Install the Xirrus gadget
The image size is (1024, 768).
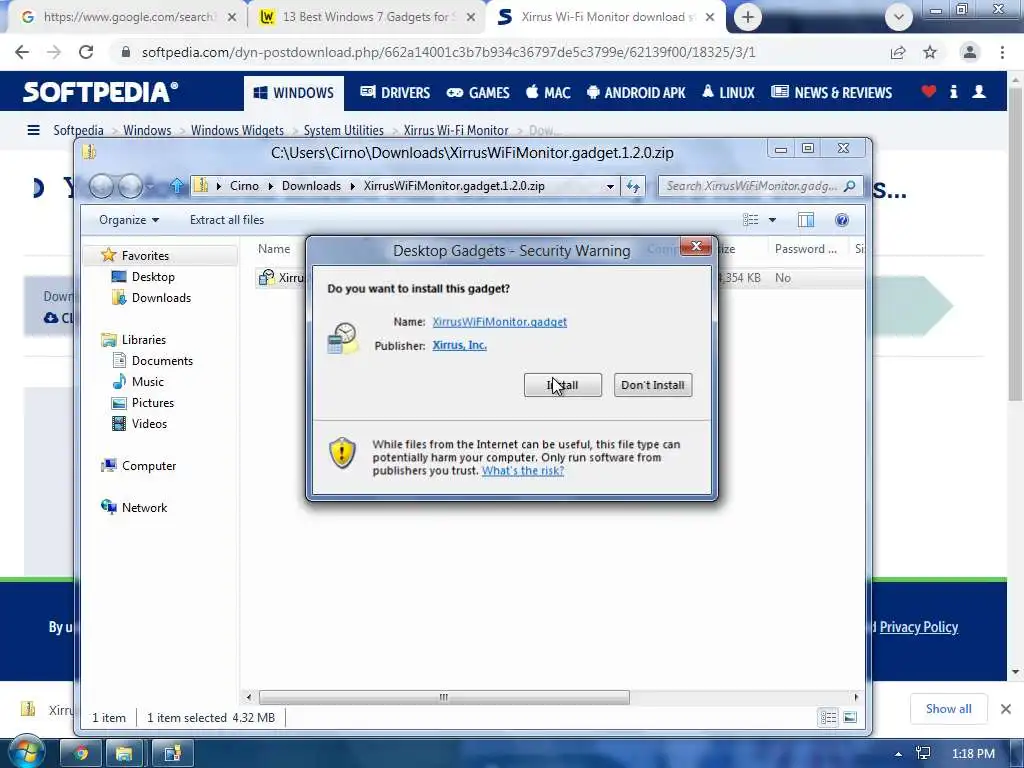(562, 385)
